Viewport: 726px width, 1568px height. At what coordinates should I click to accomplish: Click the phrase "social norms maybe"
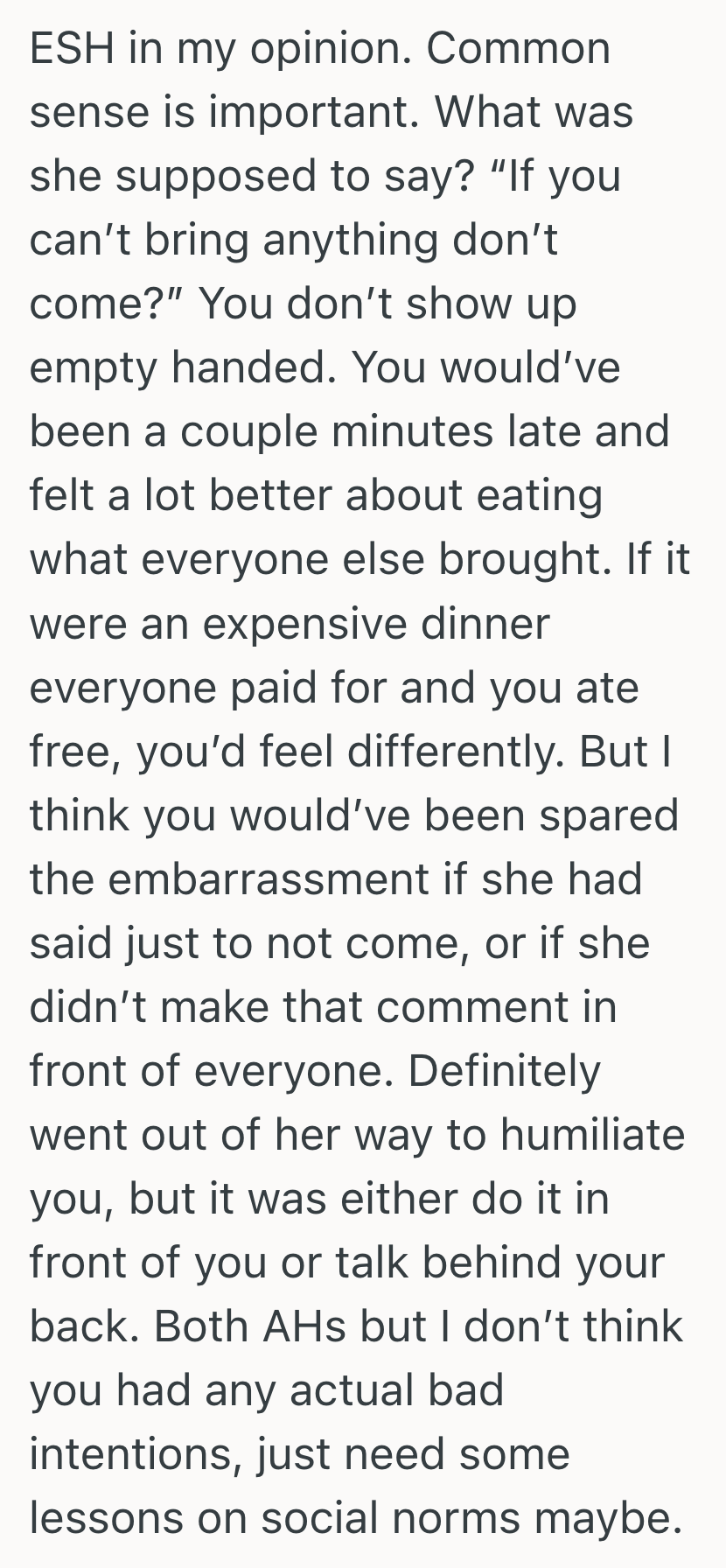pyautogui.click(x=471, y=1517)
